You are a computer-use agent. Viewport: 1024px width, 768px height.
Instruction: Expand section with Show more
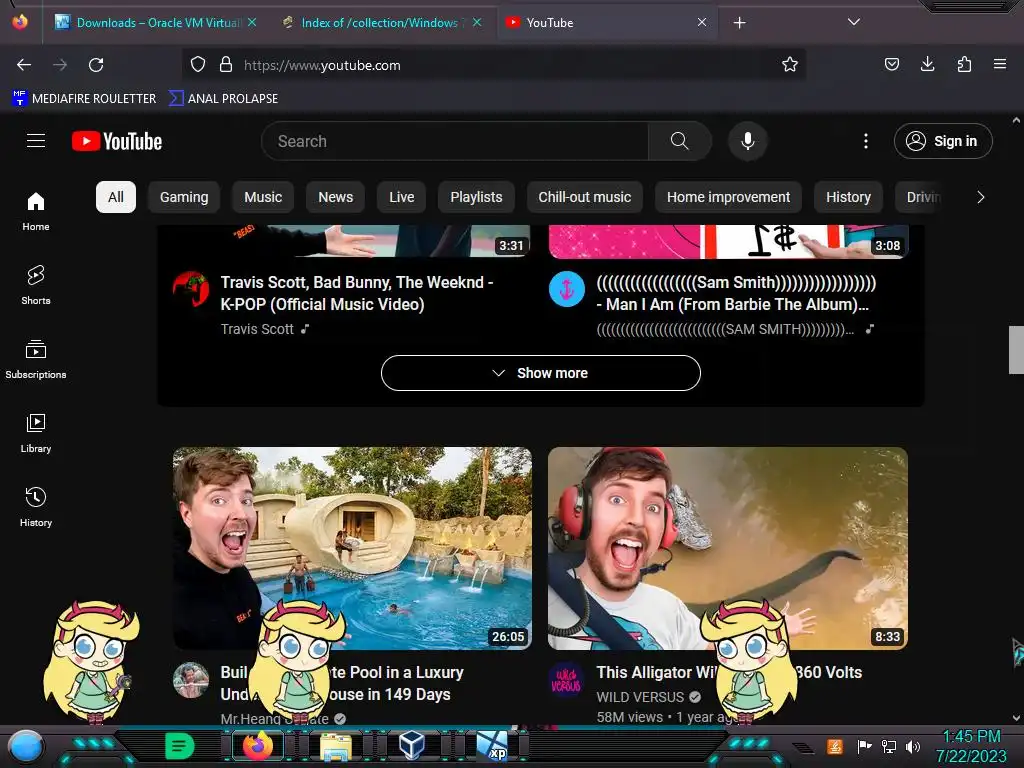(x=541, y=373)
